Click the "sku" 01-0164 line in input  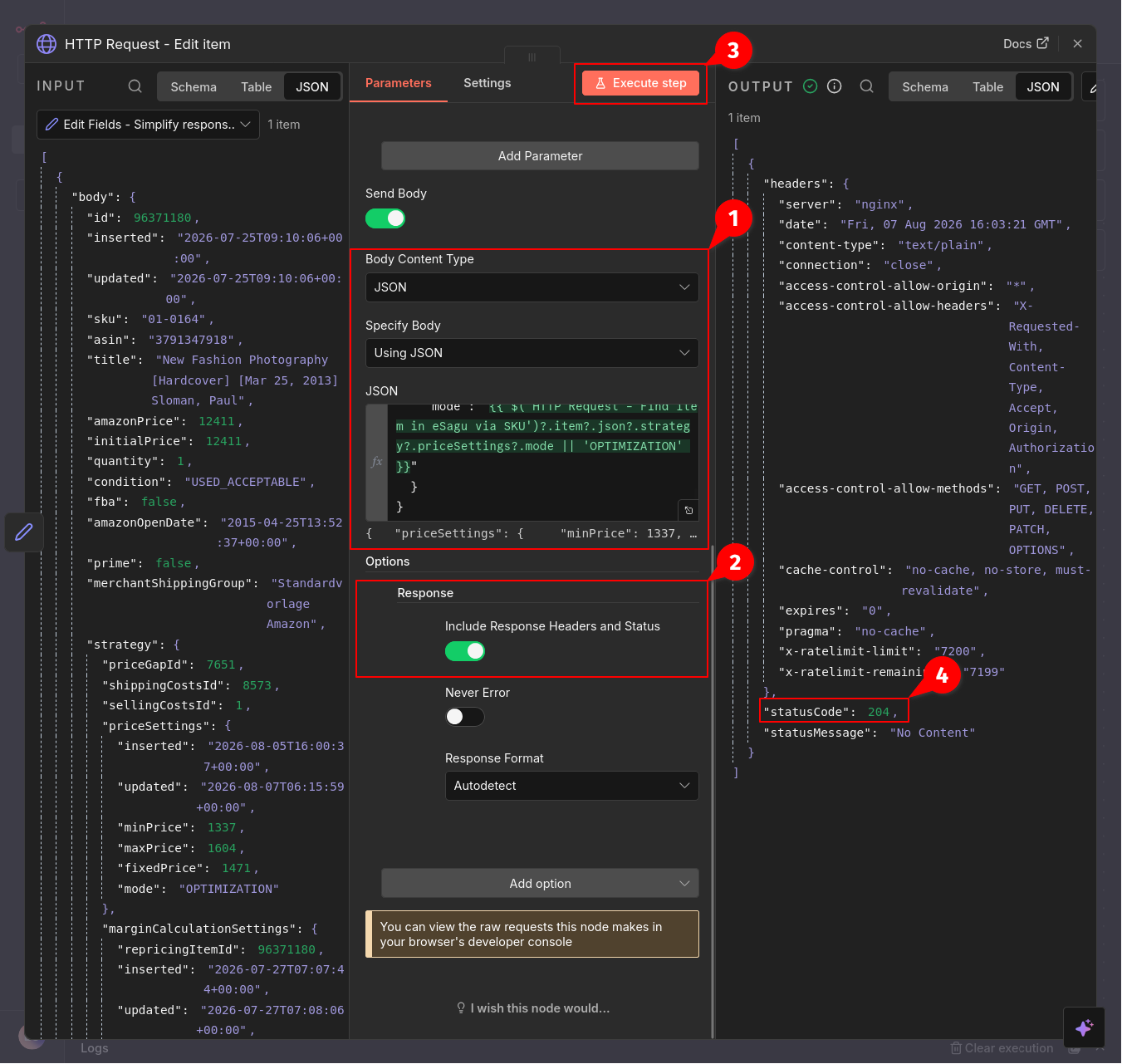[150, 319]
